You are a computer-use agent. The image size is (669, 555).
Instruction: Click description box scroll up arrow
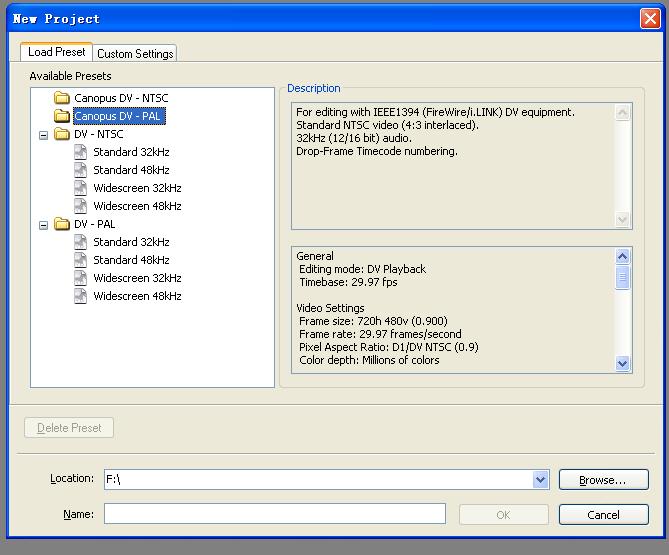[x=622, y=113]
